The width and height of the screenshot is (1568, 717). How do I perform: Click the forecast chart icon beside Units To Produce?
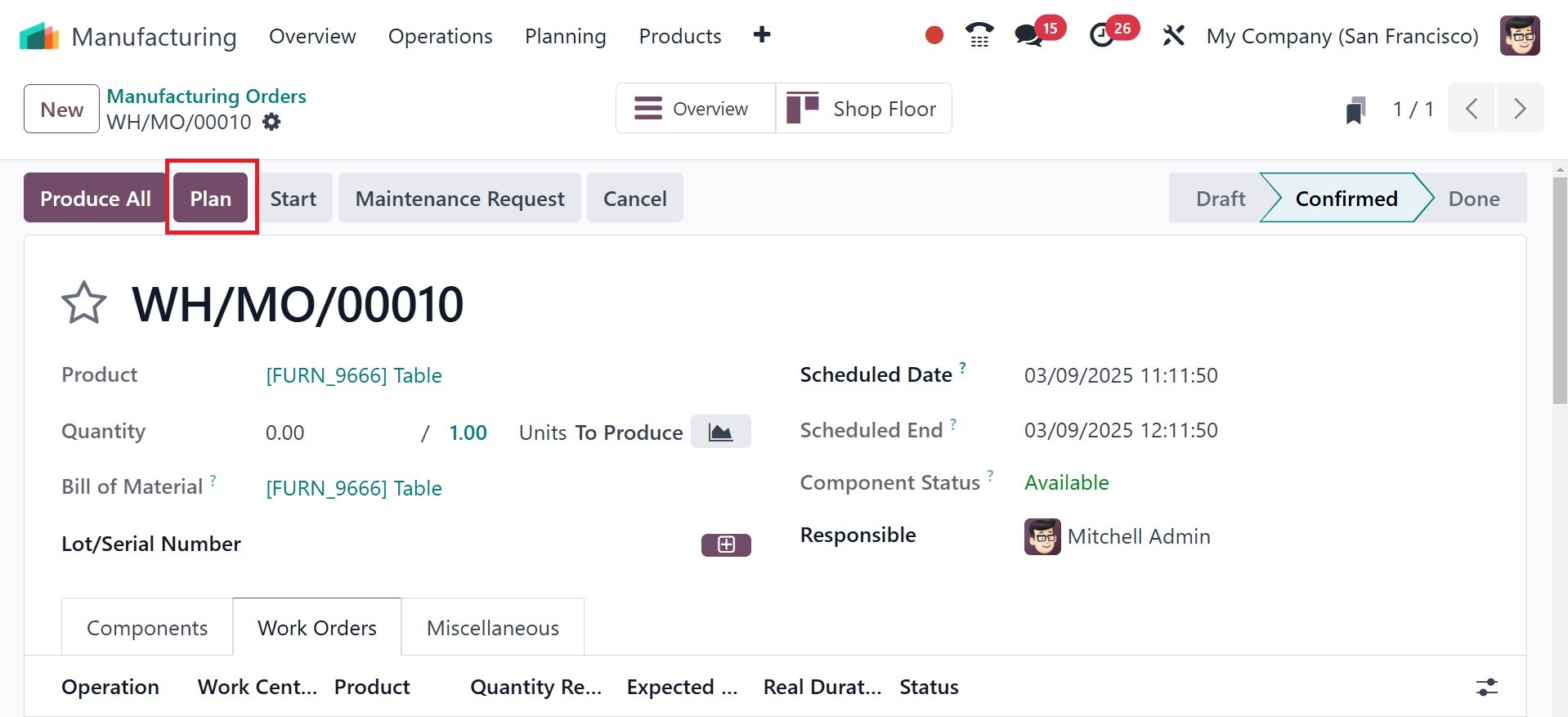(x=720, y=432)
